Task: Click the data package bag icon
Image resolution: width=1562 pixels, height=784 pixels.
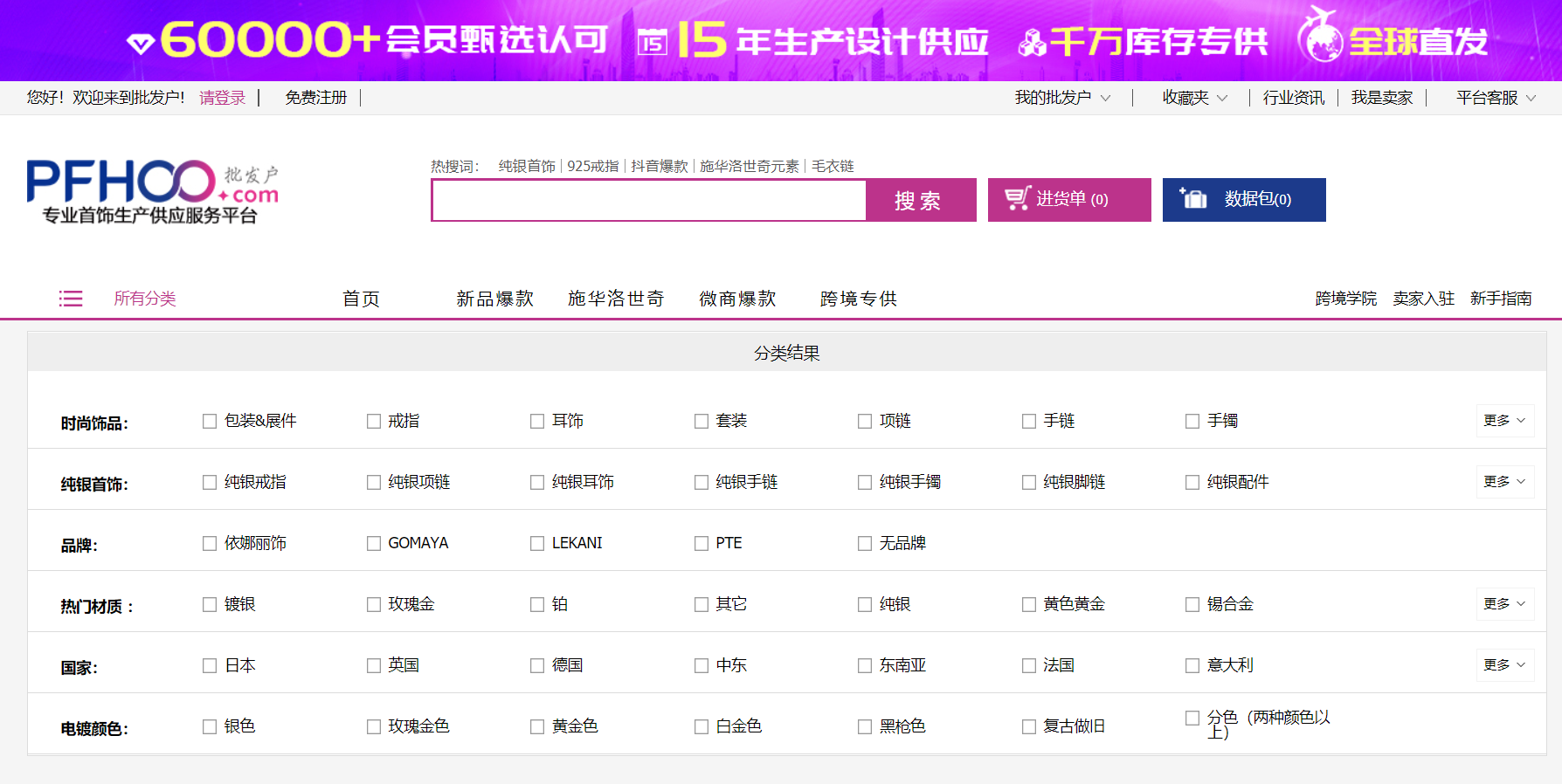Action: (x=1192, y=199)
